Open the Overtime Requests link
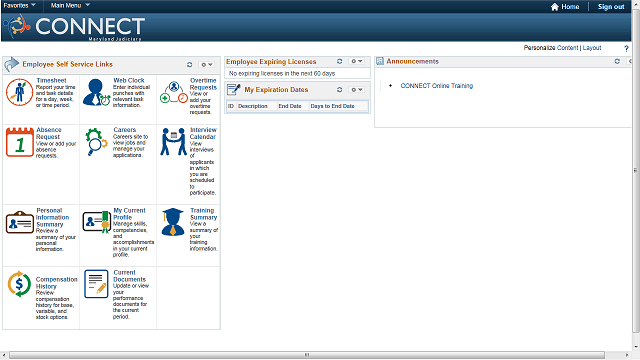 coord(203,84)
